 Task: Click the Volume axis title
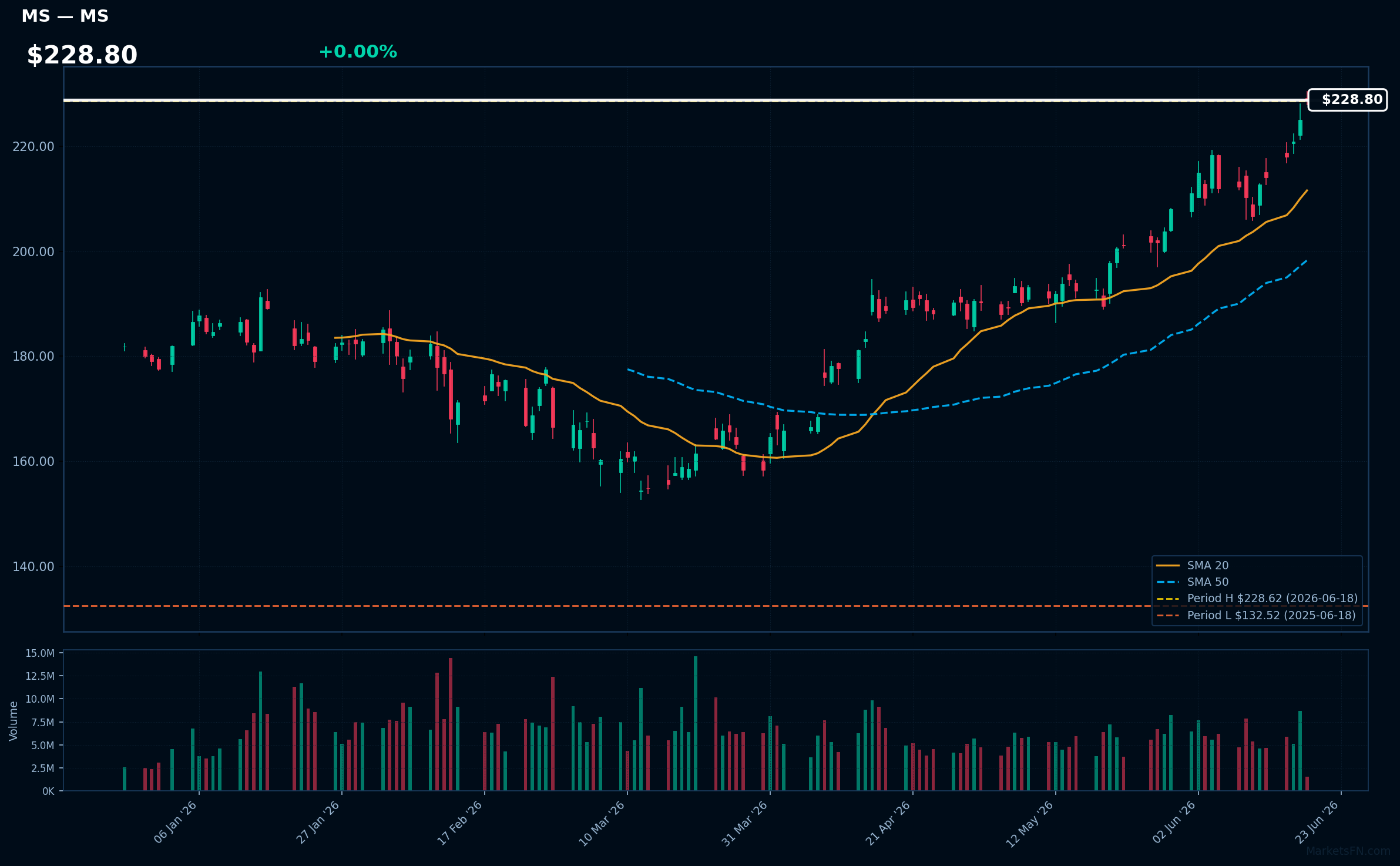tap(13, 721)
